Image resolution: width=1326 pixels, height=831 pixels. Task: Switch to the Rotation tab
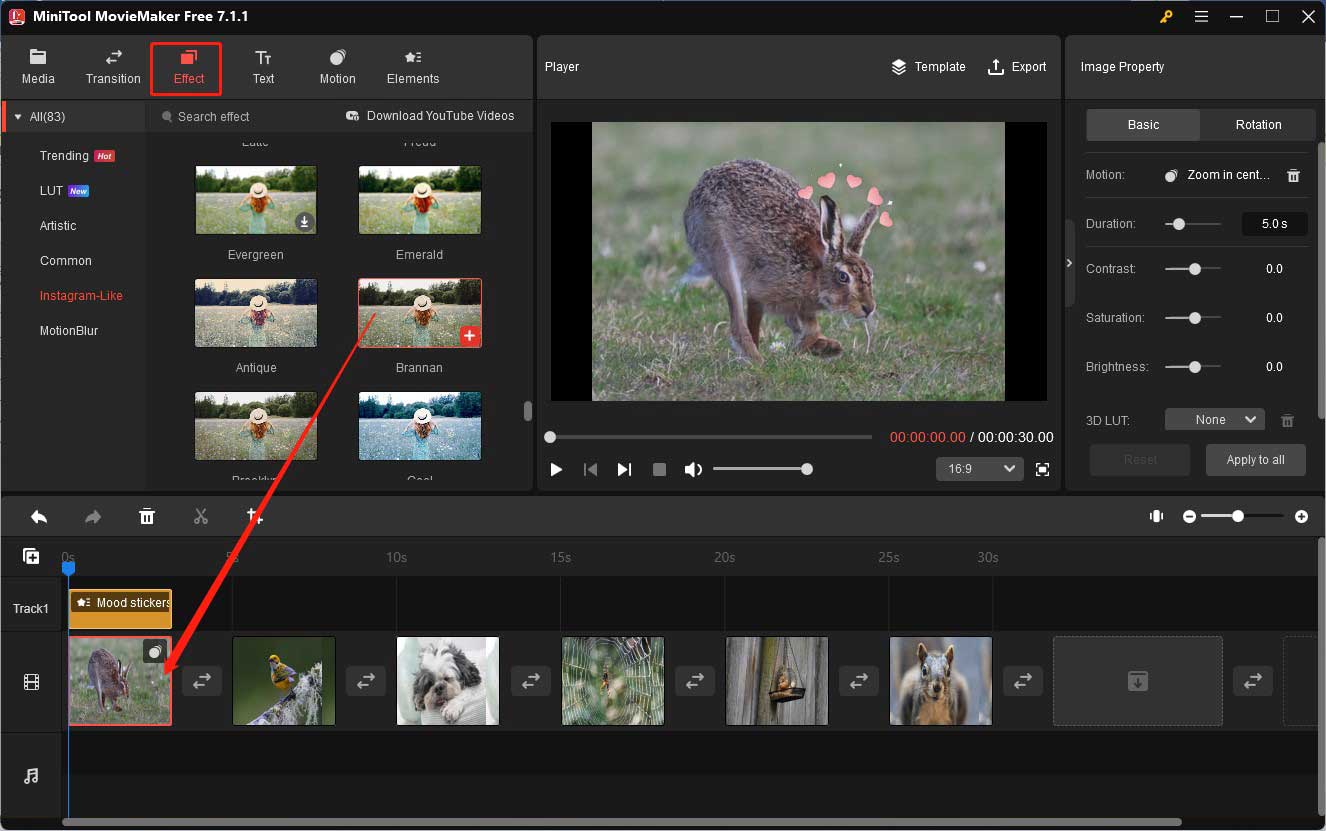1257,124
